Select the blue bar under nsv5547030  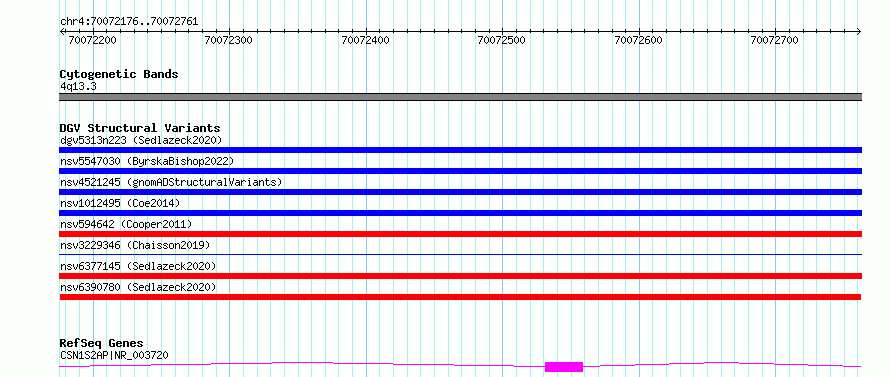(460, 171)
